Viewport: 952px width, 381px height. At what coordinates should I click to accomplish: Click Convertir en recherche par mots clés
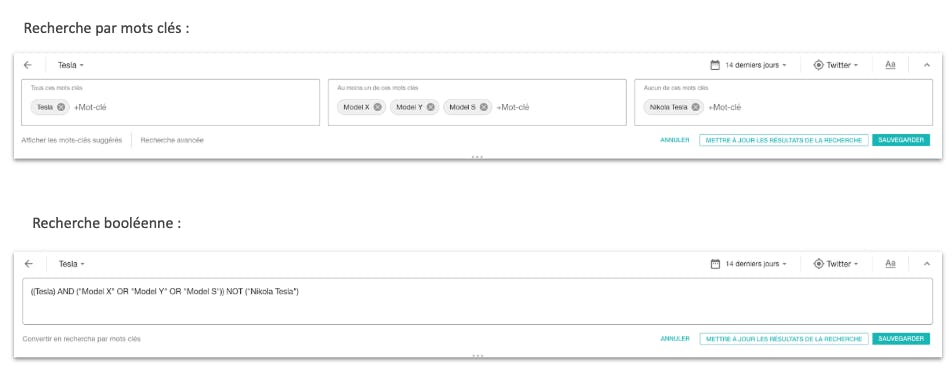[81, 339]
